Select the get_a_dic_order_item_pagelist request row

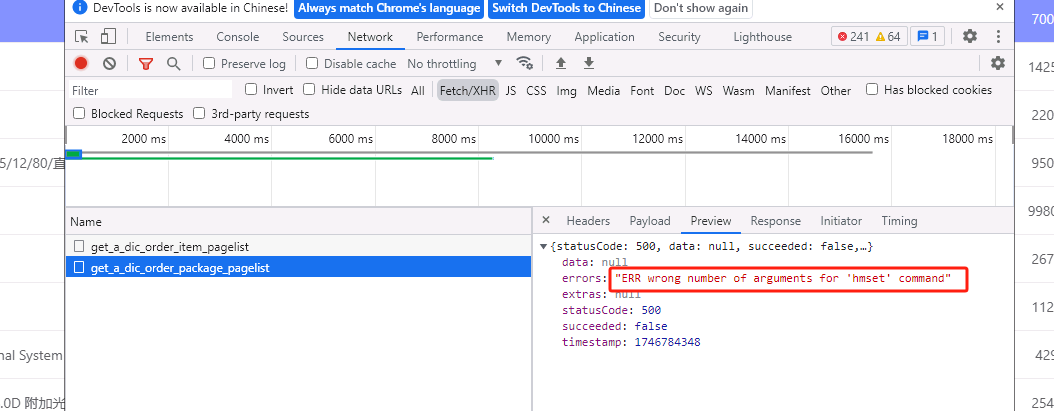coord(298,246)
